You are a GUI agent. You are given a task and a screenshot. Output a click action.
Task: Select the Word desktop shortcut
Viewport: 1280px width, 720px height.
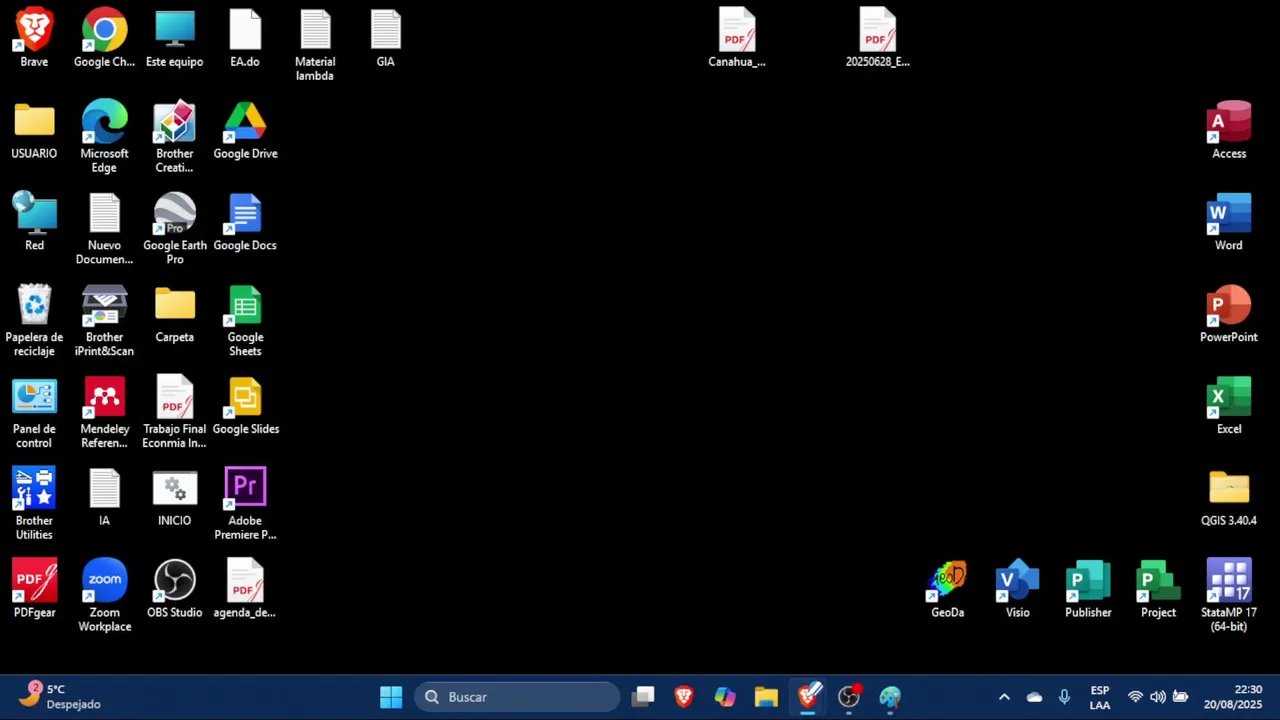click(1229, 222)
